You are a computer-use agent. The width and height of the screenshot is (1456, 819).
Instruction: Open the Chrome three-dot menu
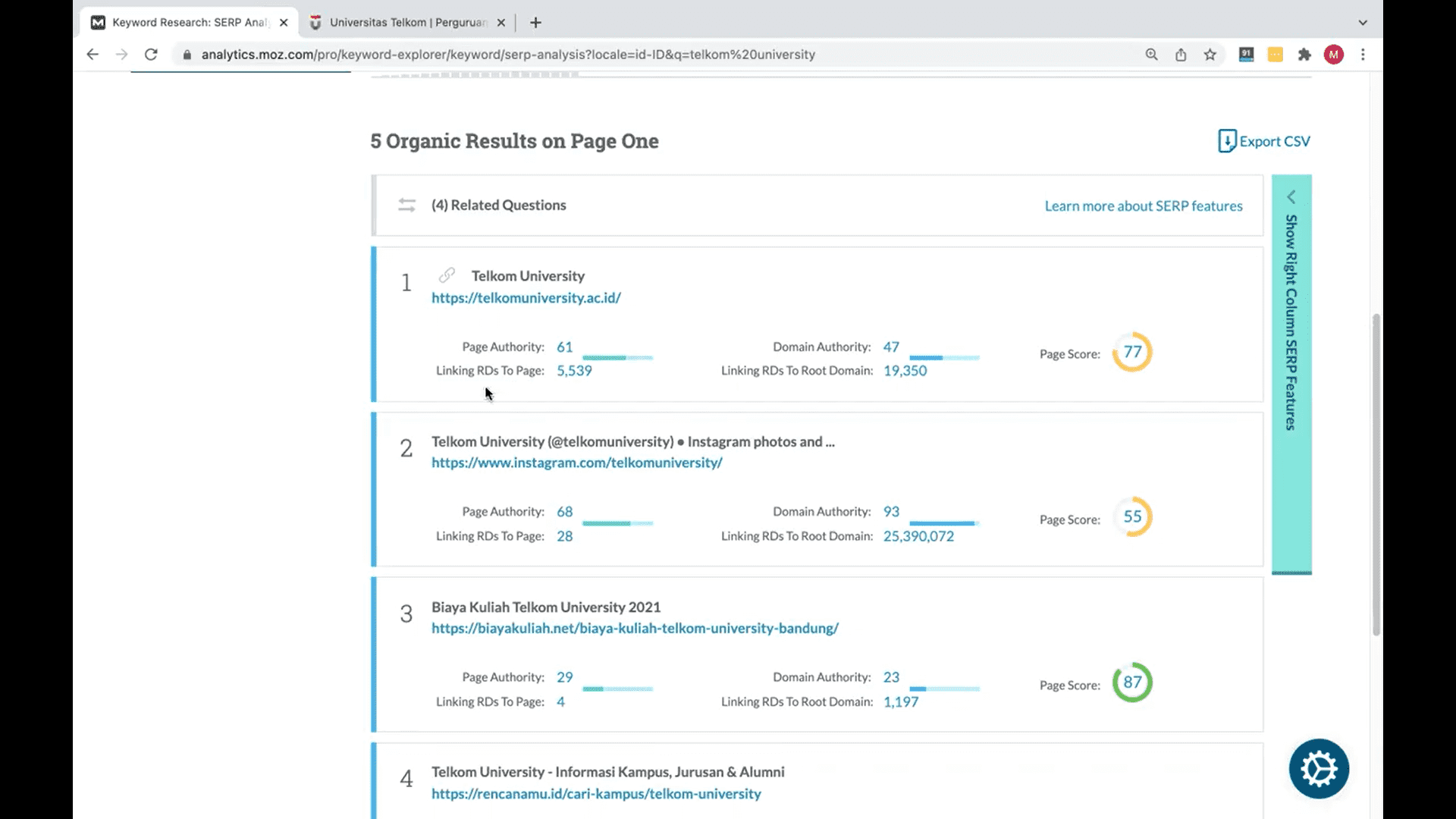[x=1363, y=55]
